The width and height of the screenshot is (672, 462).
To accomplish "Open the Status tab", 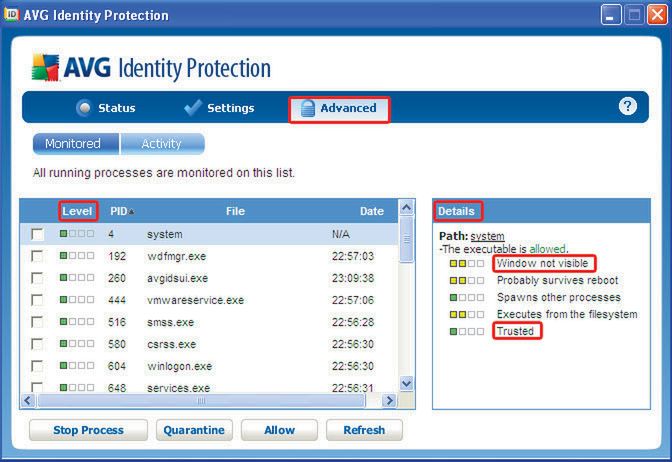I will tap(105, 108).
